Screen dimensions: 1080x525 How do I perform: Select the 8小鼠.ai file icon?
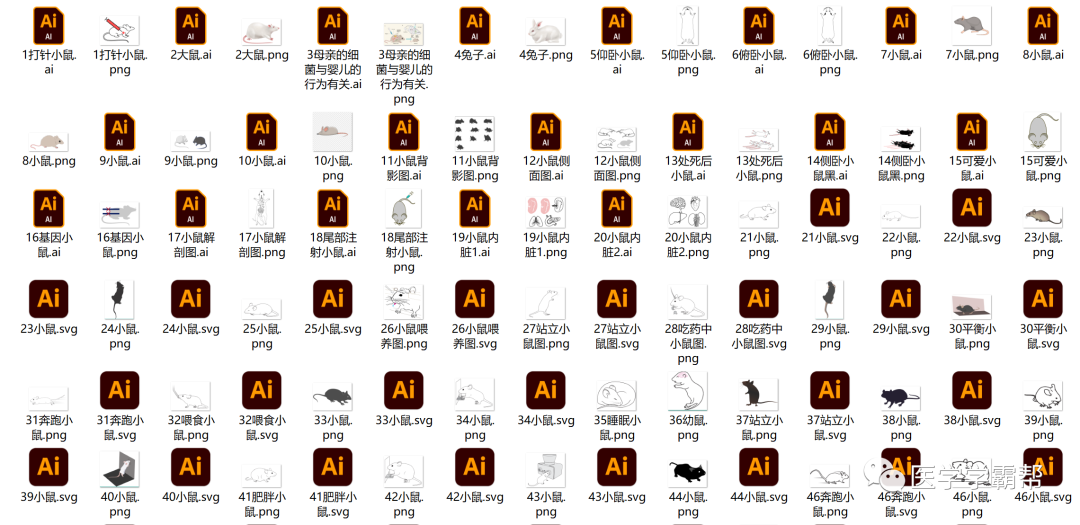point(1042,27)
